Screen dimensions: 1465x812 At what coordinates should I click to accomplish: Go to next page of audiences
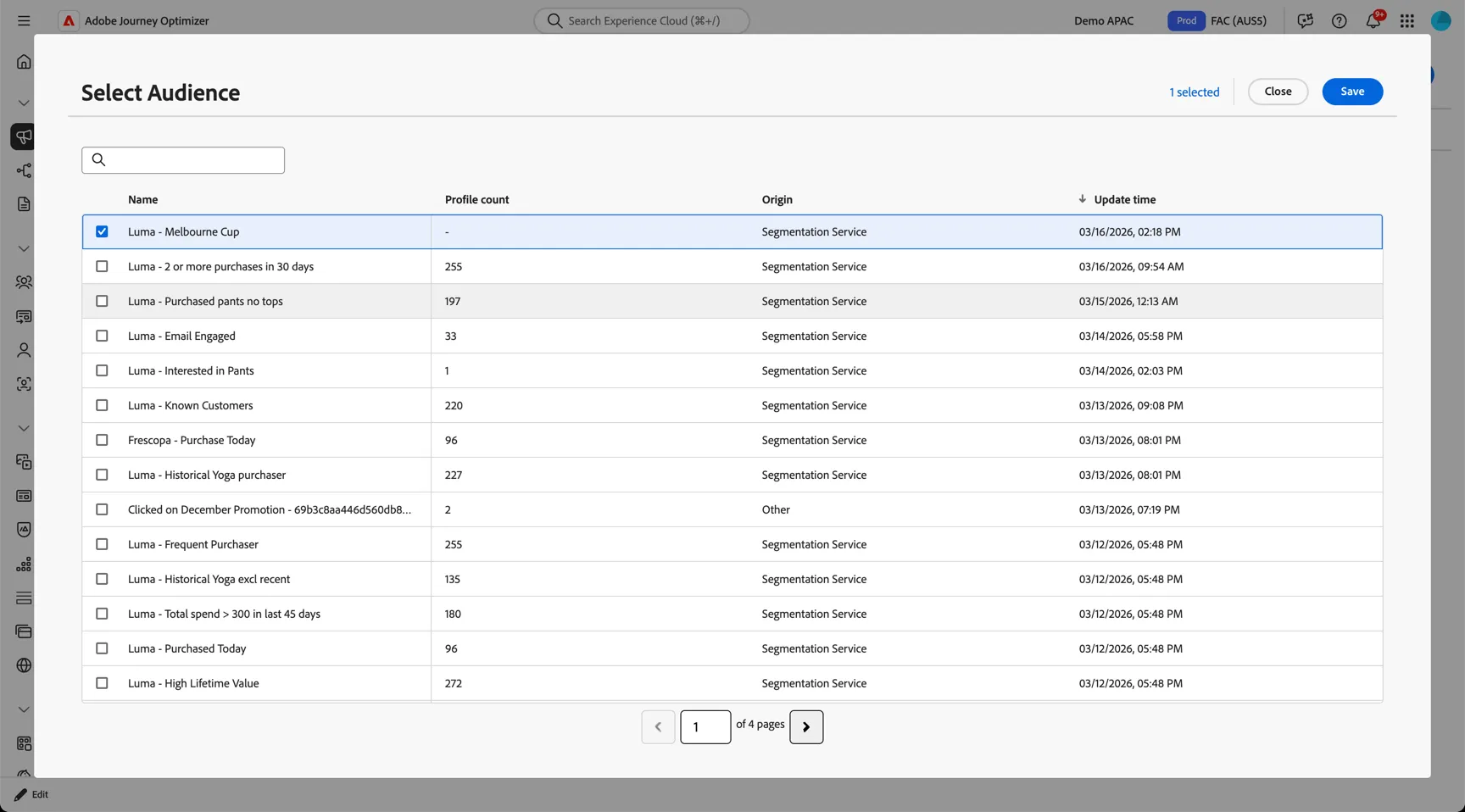pos(806,727)
